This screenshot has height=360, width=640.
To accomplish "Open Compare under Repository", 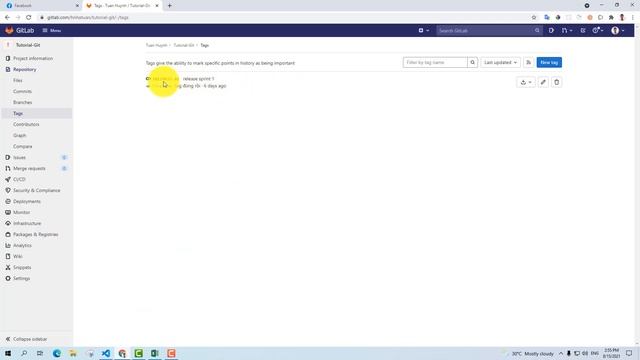I will point(22,147).
